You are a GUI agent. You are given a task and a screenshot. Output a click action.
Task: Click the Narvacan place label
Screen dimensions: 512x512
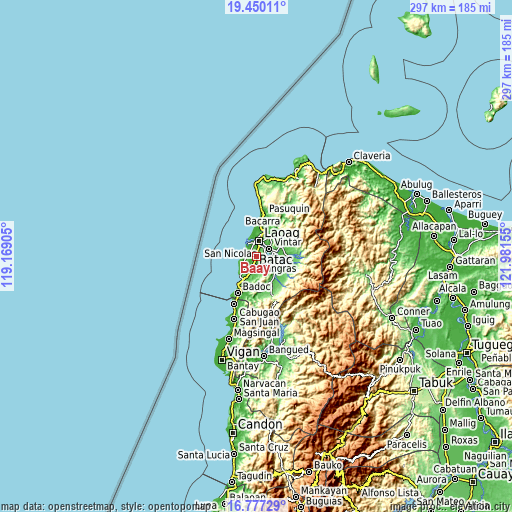pos(264,383)
